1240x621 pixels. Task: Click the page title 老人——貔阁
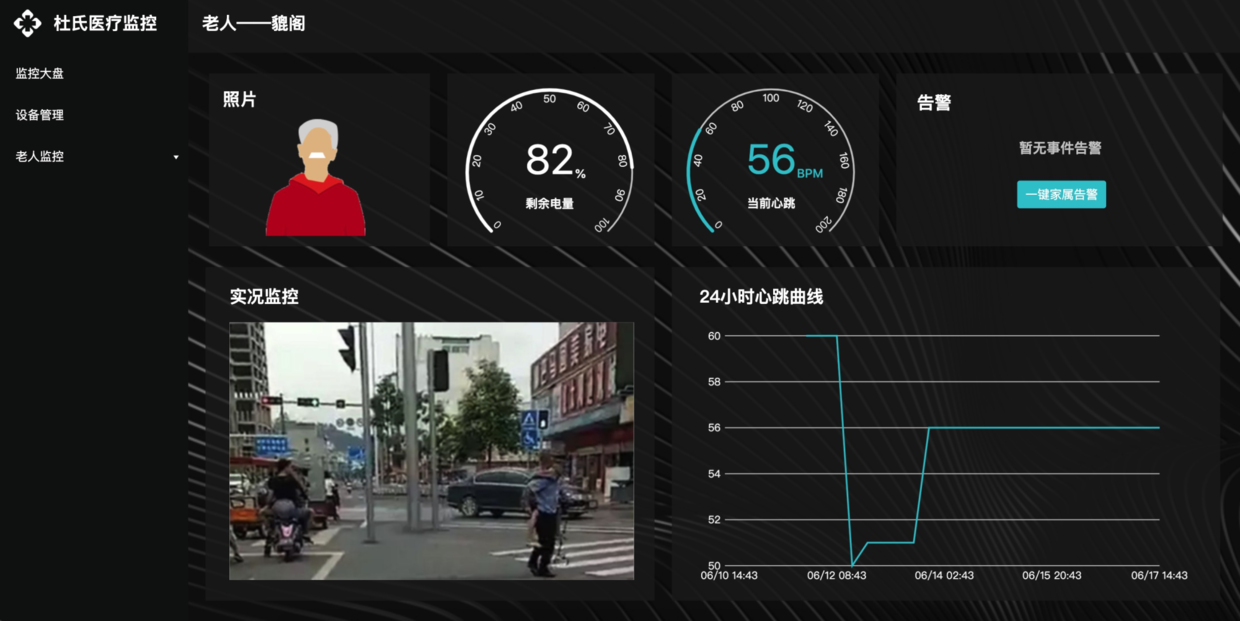click(x=253, y=23)
